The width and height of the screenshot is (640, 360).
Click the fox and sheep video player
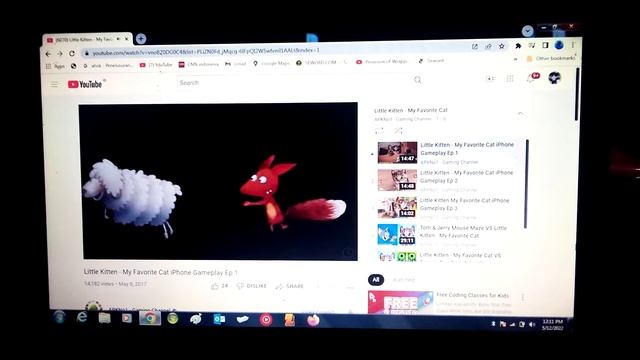tap(218, 181)
